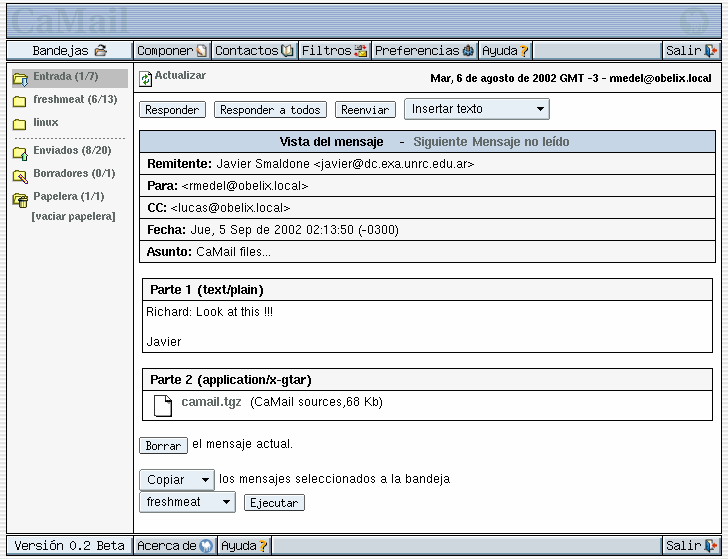
Task: Click the Salir exit icon in top bar
Action: pos(710,50)
